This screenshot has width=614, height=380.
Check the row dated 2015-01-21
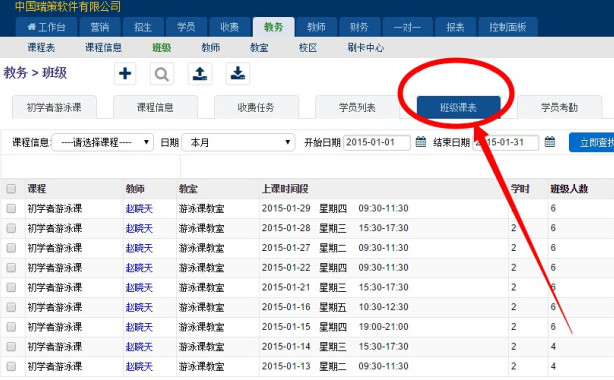11,288
